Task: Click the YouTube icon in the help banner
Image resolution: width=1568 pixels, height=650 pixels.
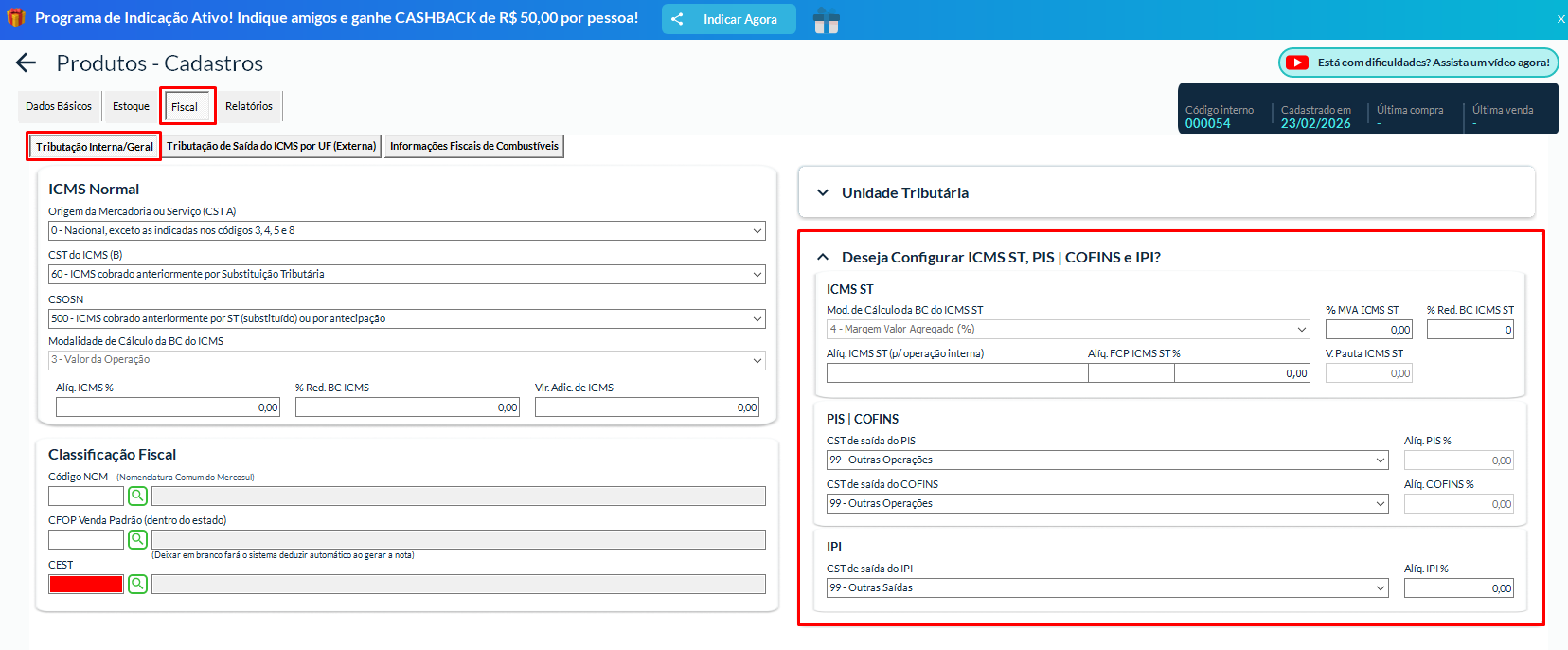Action: (x=1297, y=63)
